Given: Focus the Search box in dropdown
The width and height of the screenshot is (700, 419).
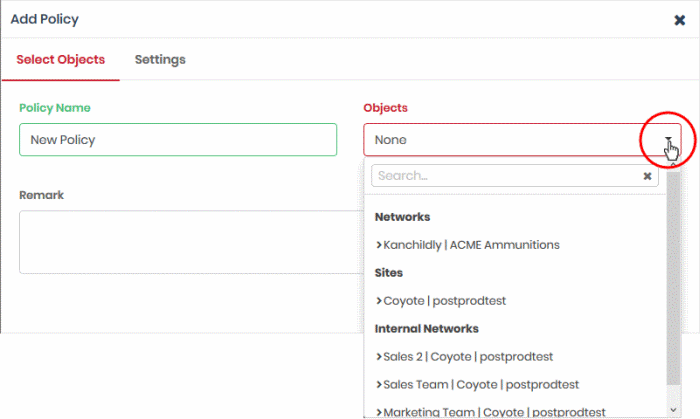Looking at the screenshot, I should 507,175.
